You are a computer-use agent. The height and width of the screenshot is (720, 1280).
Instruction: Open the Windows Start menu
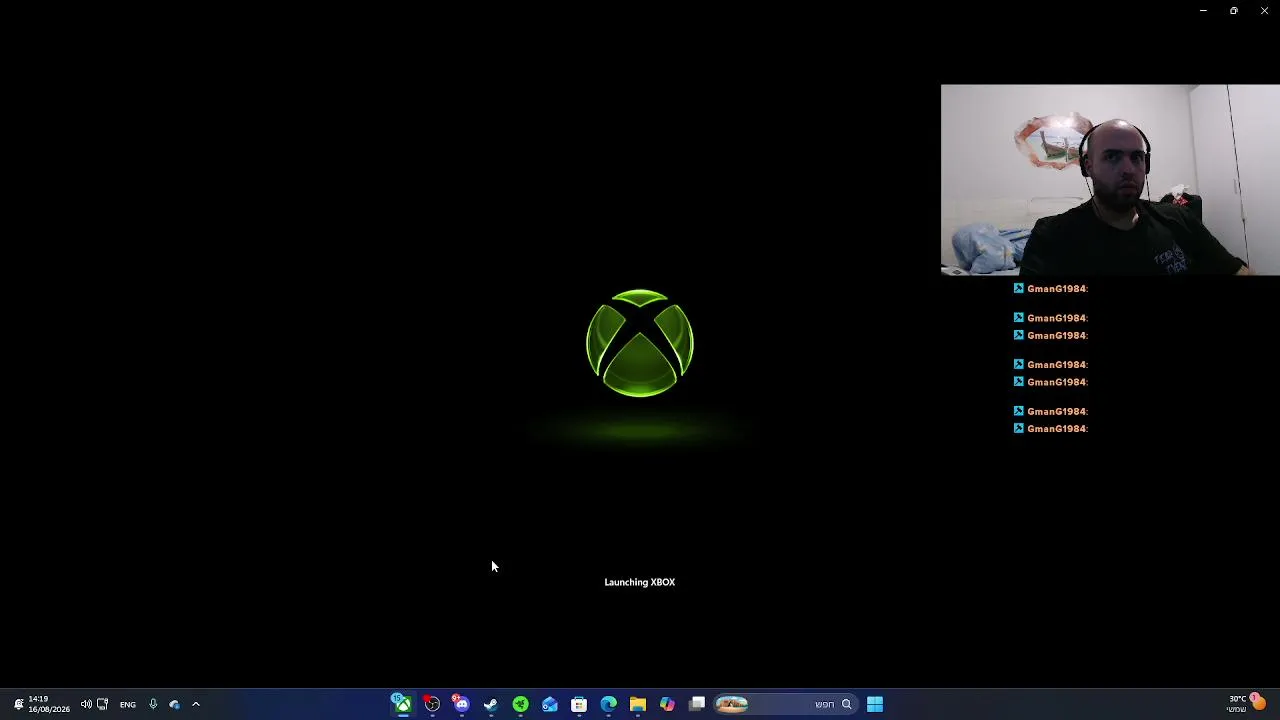click(875, 704)
